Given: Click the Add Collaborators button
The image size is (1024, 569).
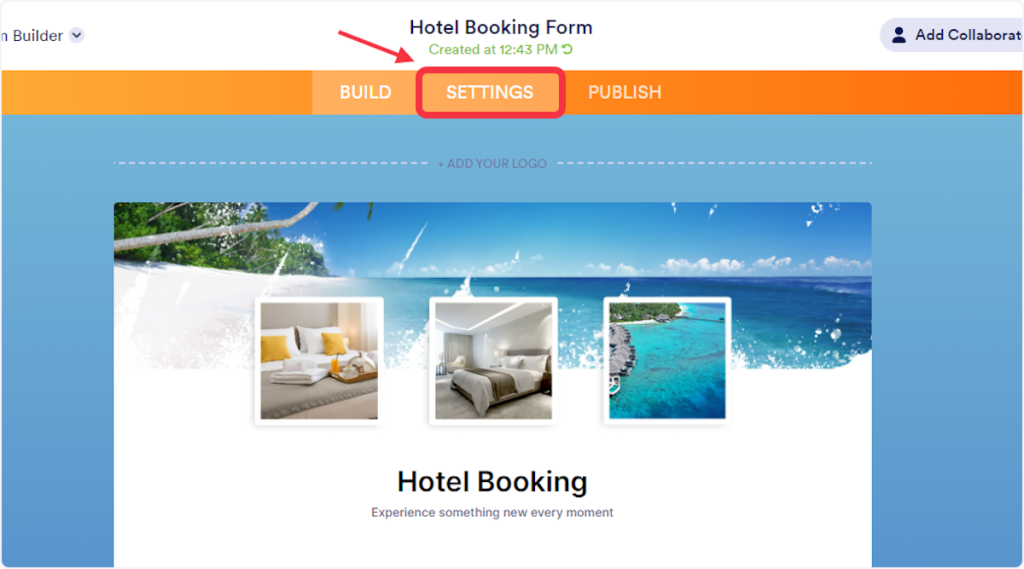Looking at the screenshot, I should pos(952,35).
